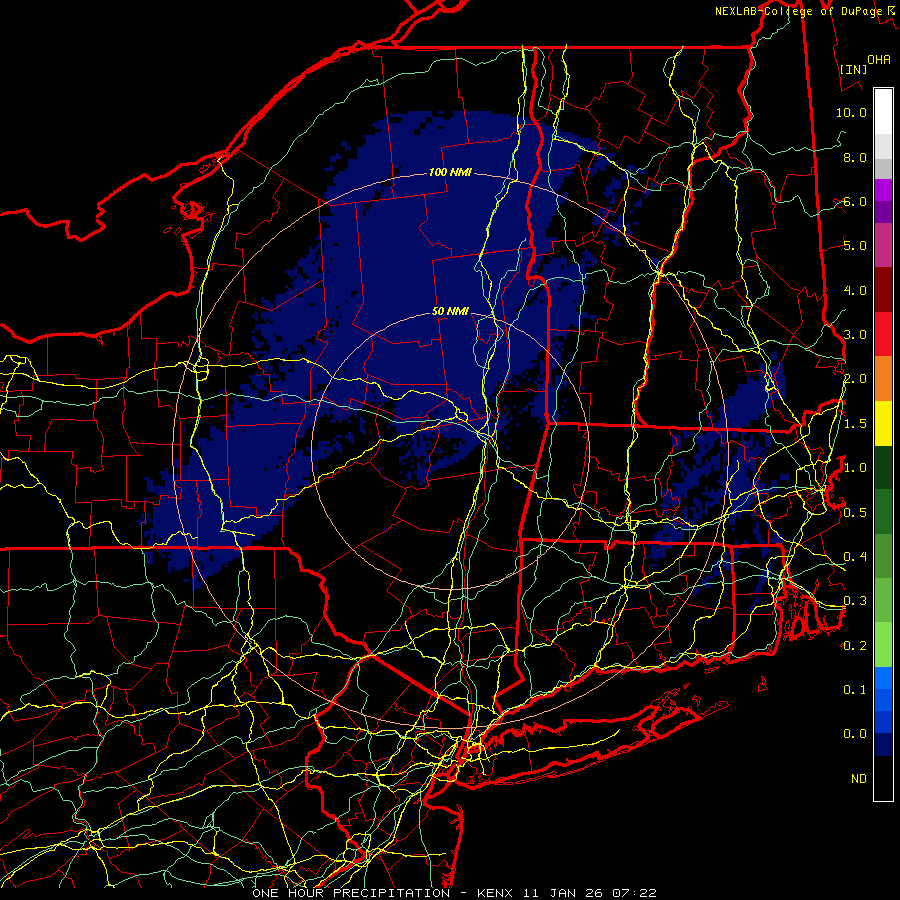Click the [IN] units label
The width and height of the screenshot is (900, 900).
[853, 69]
